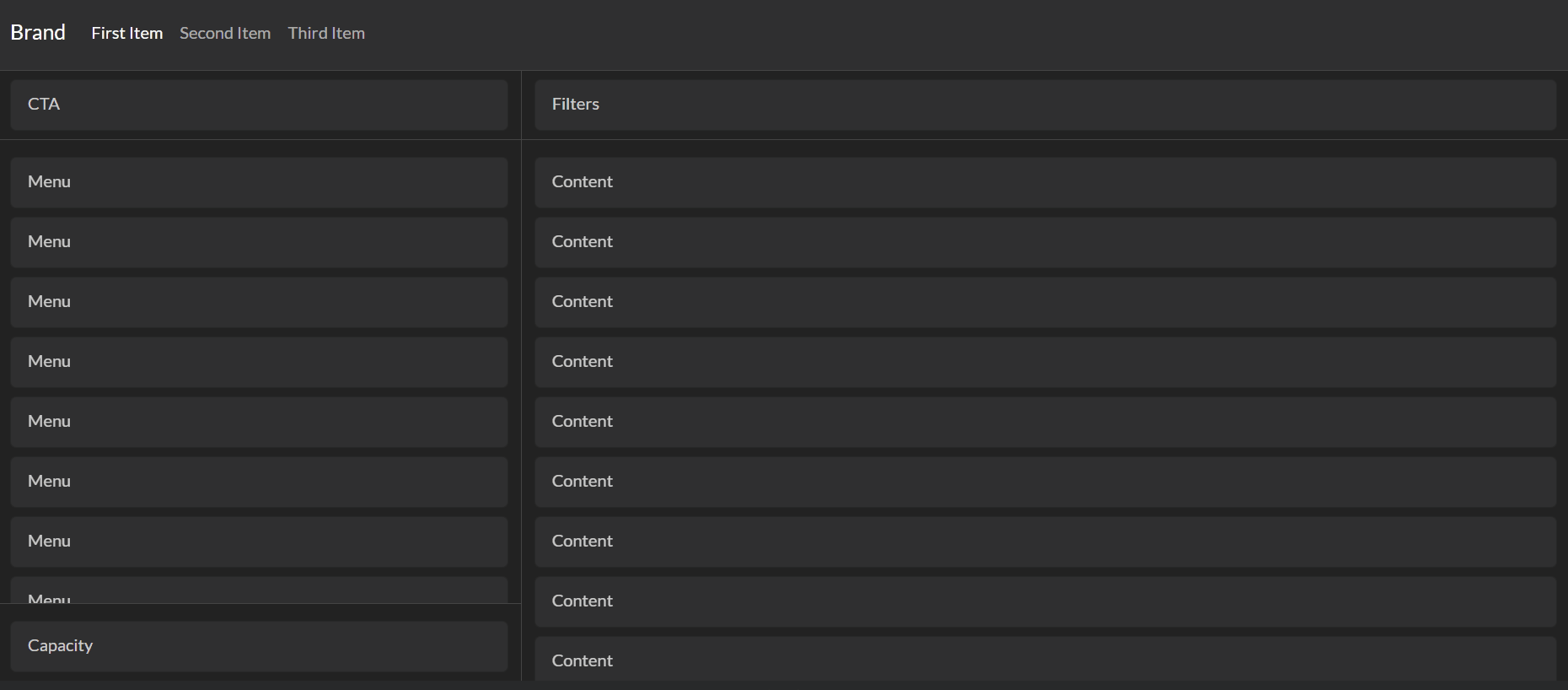Viewport: 1568px width, 690px height.
Task: Open the fourth Content card
Action: [1045, 362]
